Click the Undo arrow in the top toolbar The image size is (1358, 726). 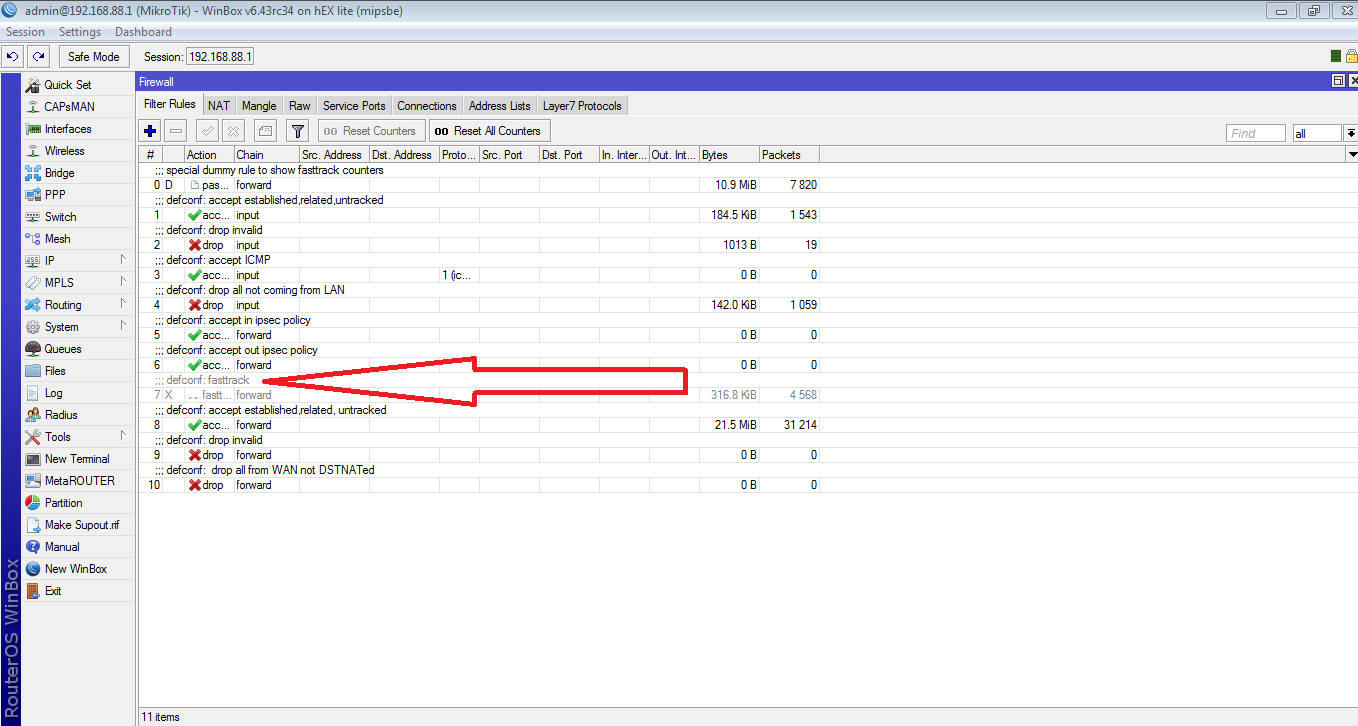coord(13,57)
